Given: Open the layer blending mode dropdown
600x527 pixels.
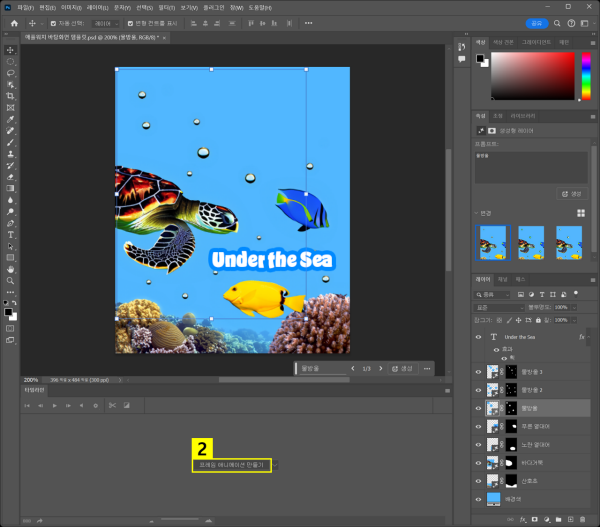Looking at the screenshot, I should click(502, 307).
